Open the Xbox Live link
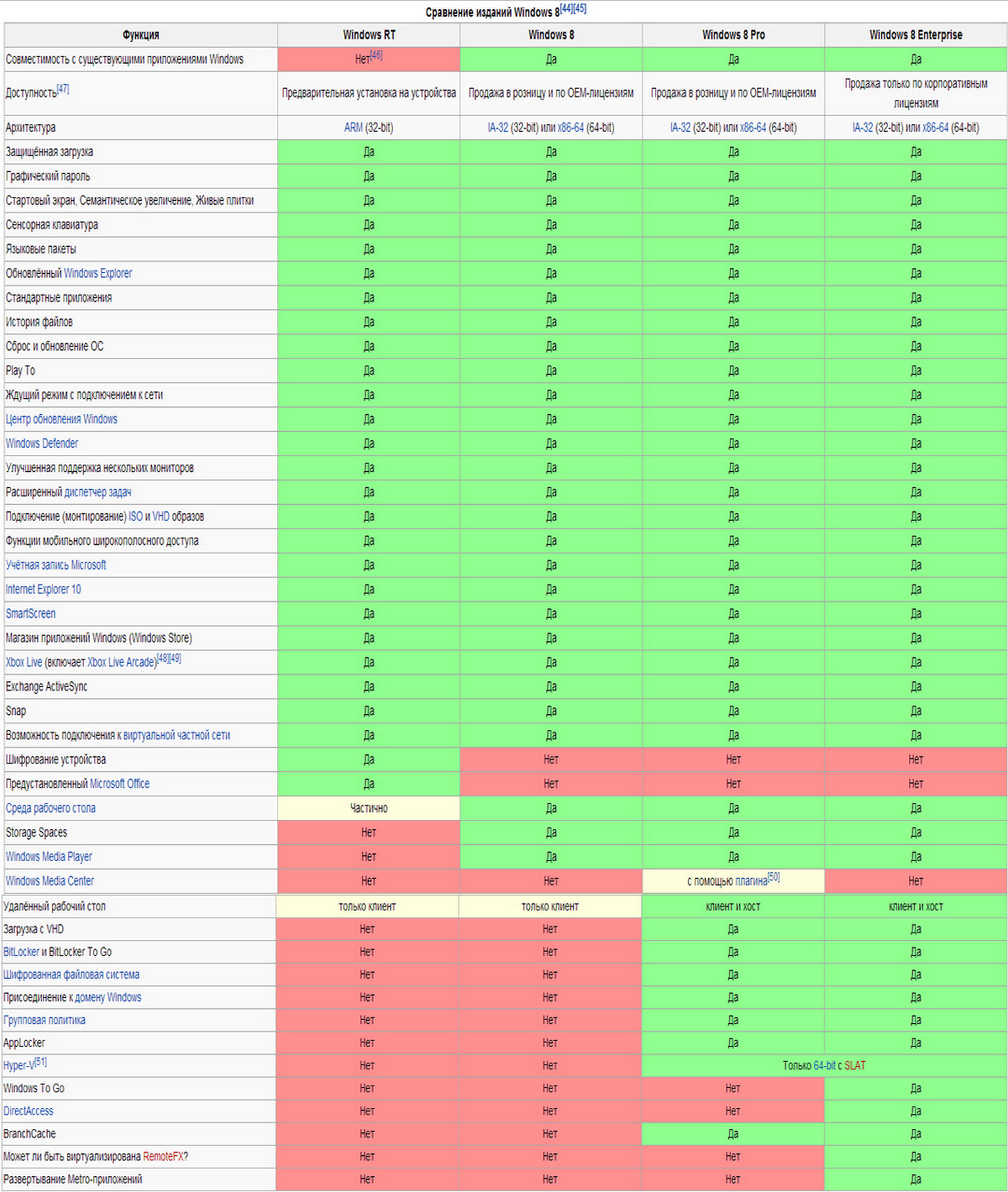 click(x=24, y=662)
